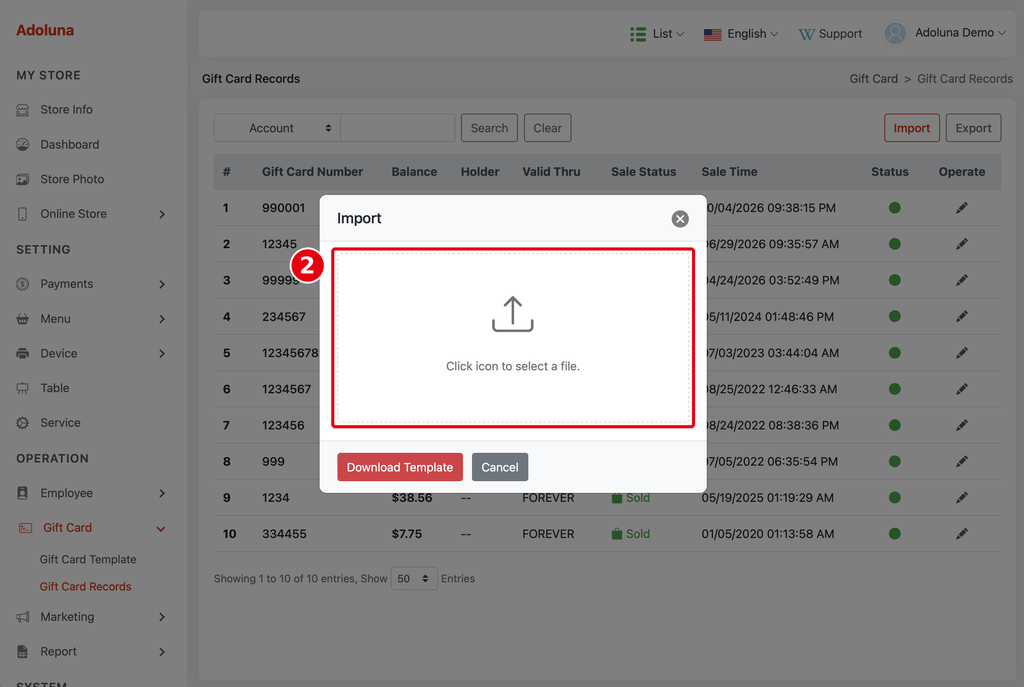
Task: Click the Online Store phone icon
Action: pos(23,214)
